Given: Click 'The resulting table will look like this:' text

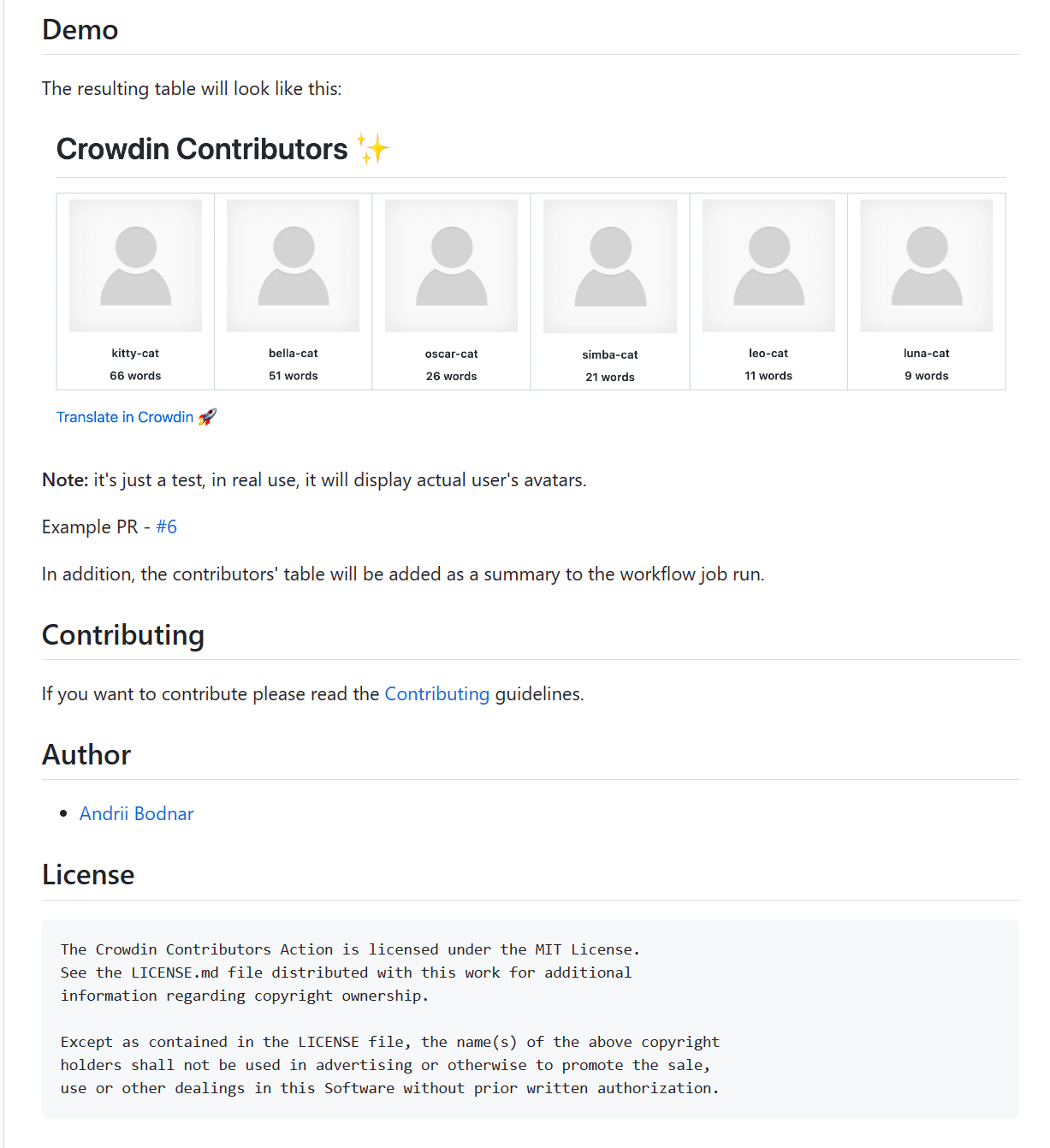Looking at the screenshot, I should (192, 89).
